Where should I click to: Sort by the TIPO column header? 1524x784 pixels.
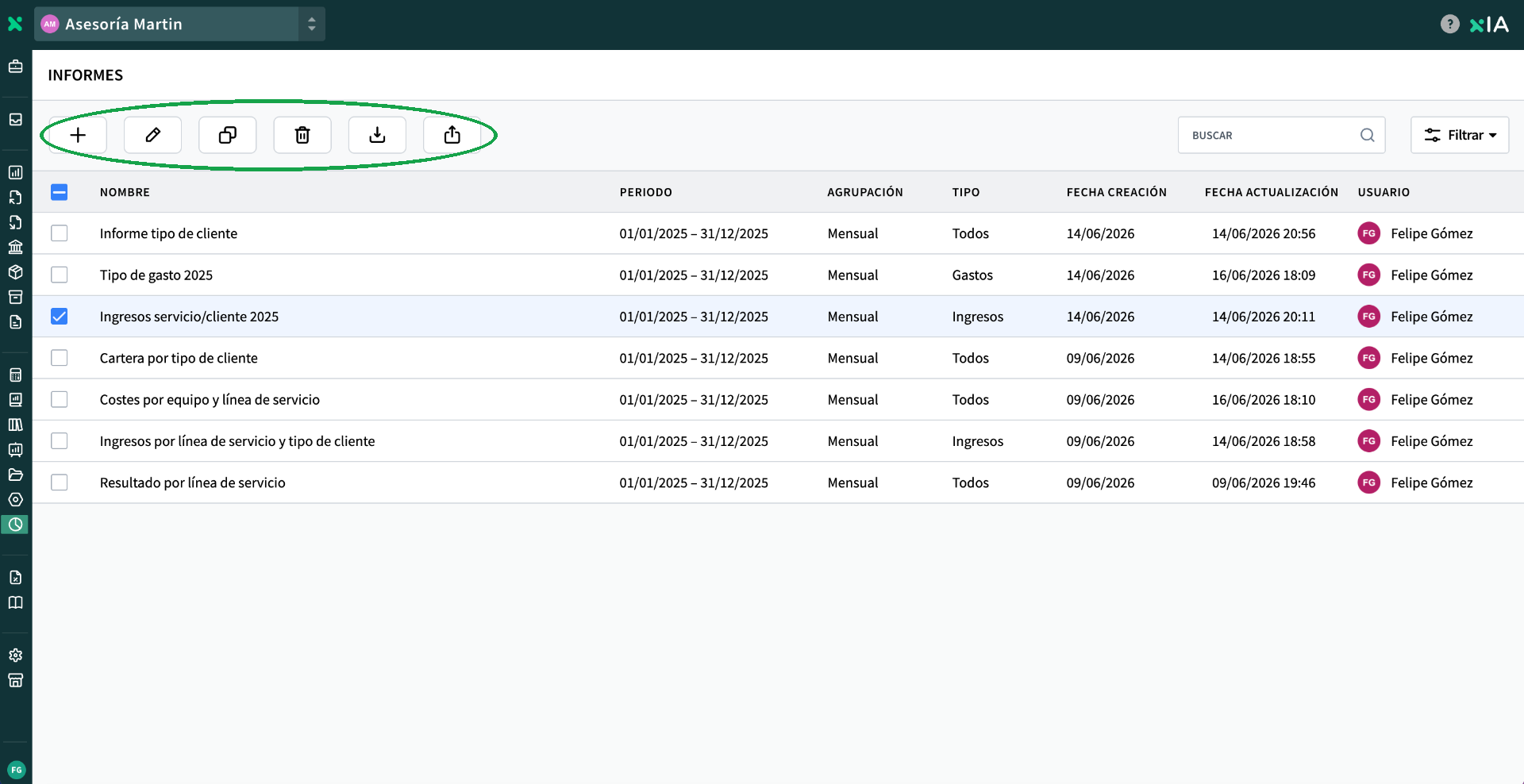click(x=966, y=192)
